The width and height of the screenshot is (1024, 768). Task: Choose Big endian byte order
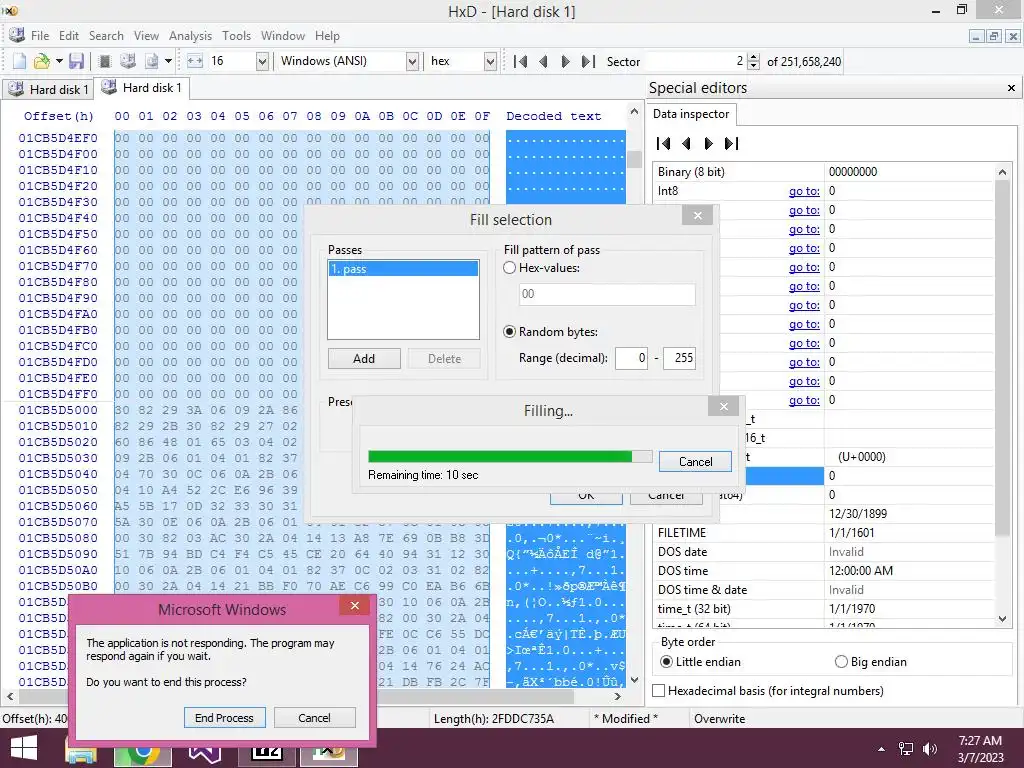tap(841, 662)
